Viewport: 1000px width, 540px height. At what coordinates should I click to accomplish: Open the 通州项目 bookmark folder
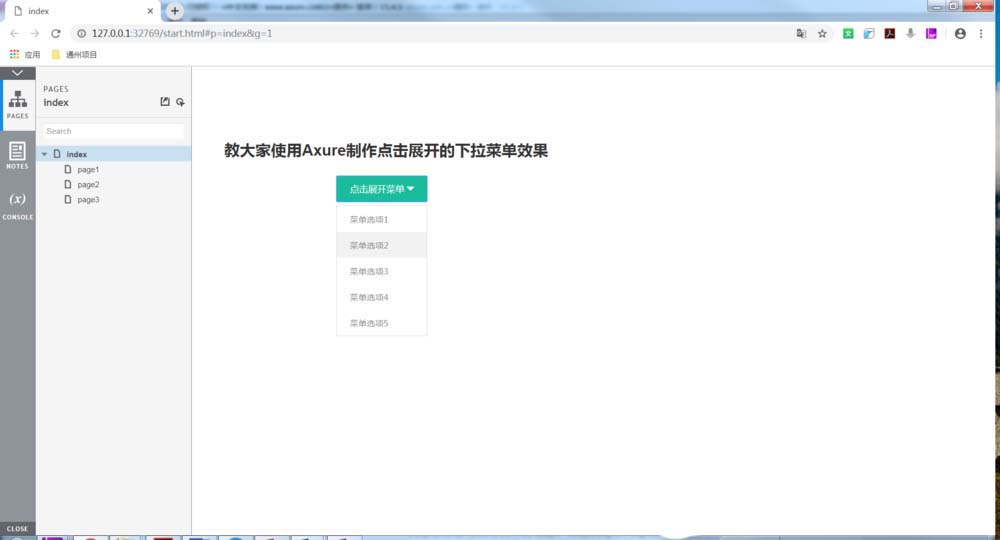(x=74, y=54)
